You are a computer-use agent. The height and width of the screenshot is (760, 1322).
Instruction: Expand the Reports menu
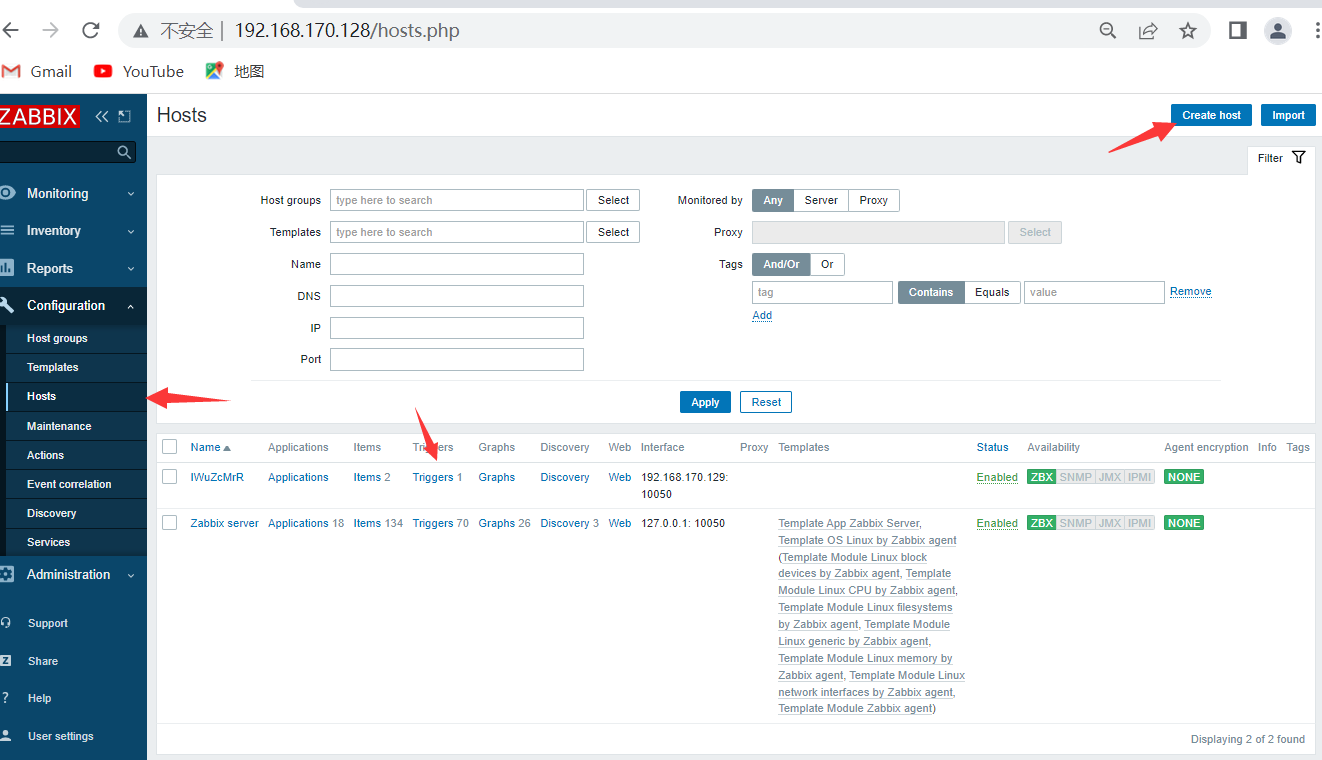(x=73, y=268)
